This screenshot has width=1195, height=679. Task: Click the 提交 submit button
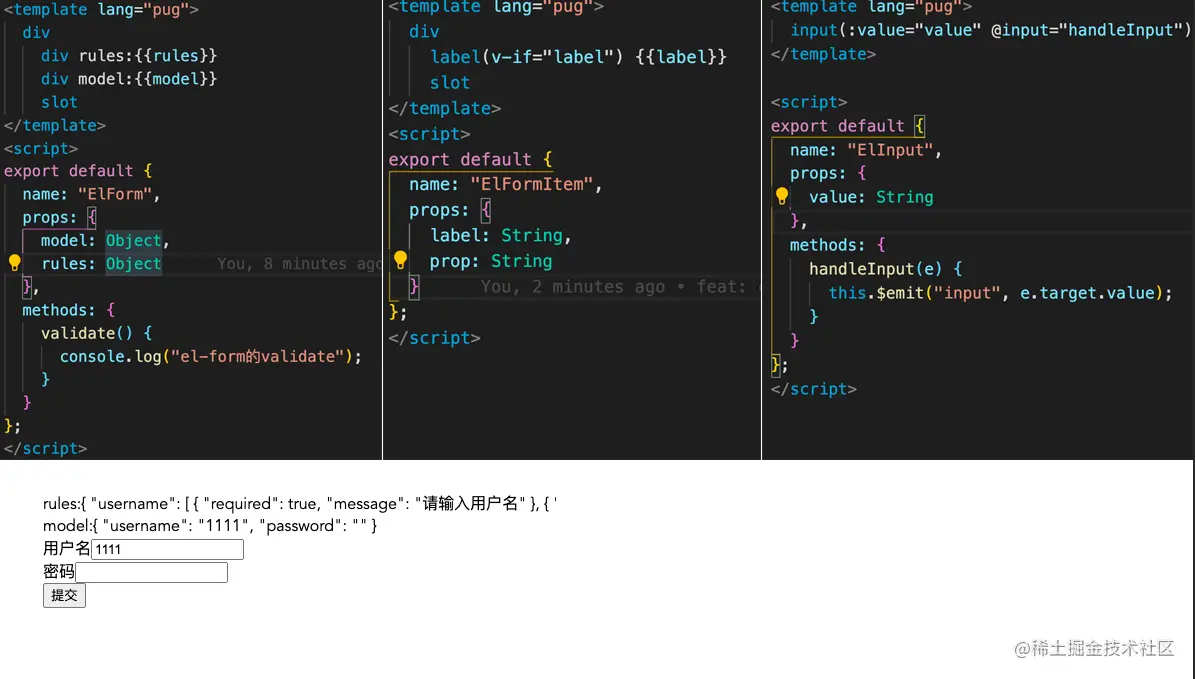click(x=64, y=595)
